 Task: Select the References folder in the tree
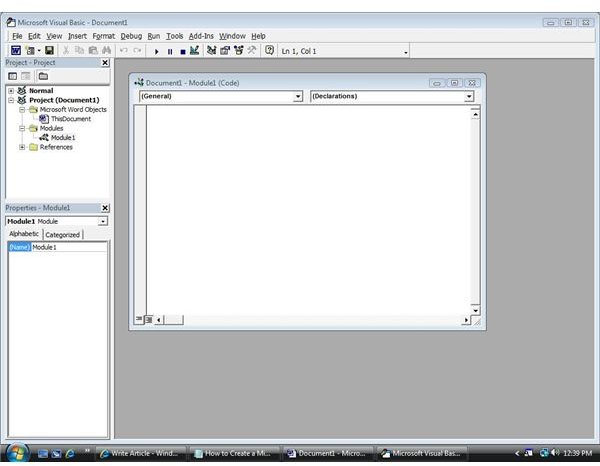tap(56, 147)
